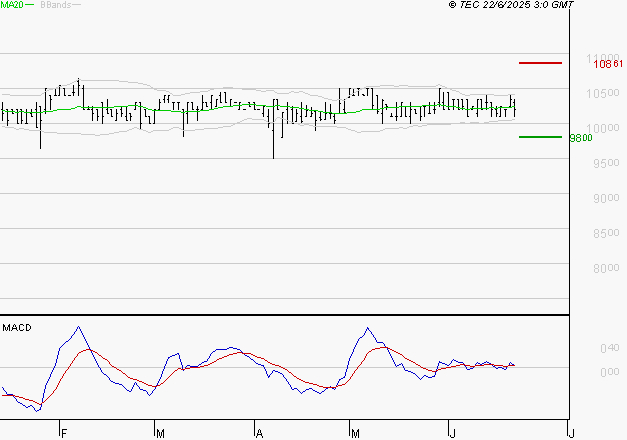
Task: Click the green support line at 9800
Action: click(540, 137)
